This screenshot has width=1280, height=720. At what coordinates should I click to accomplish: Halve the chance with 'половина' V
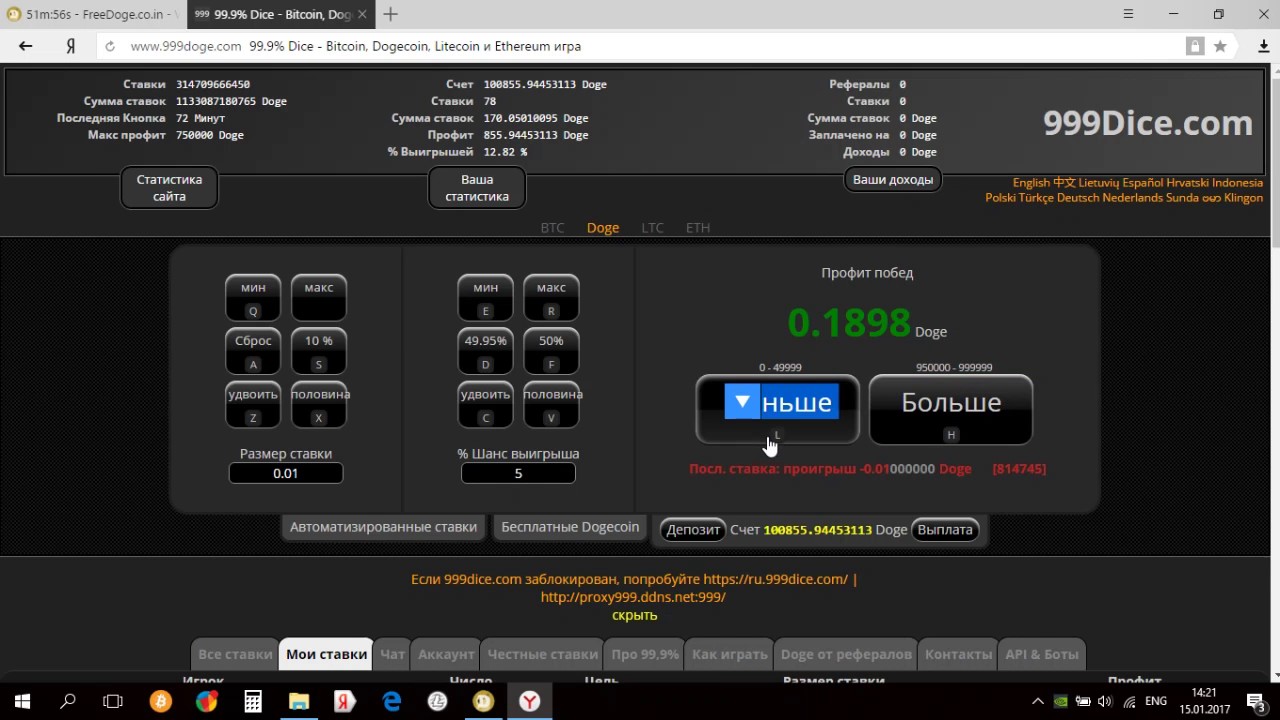pyautogui.click(x=551, y=404)
